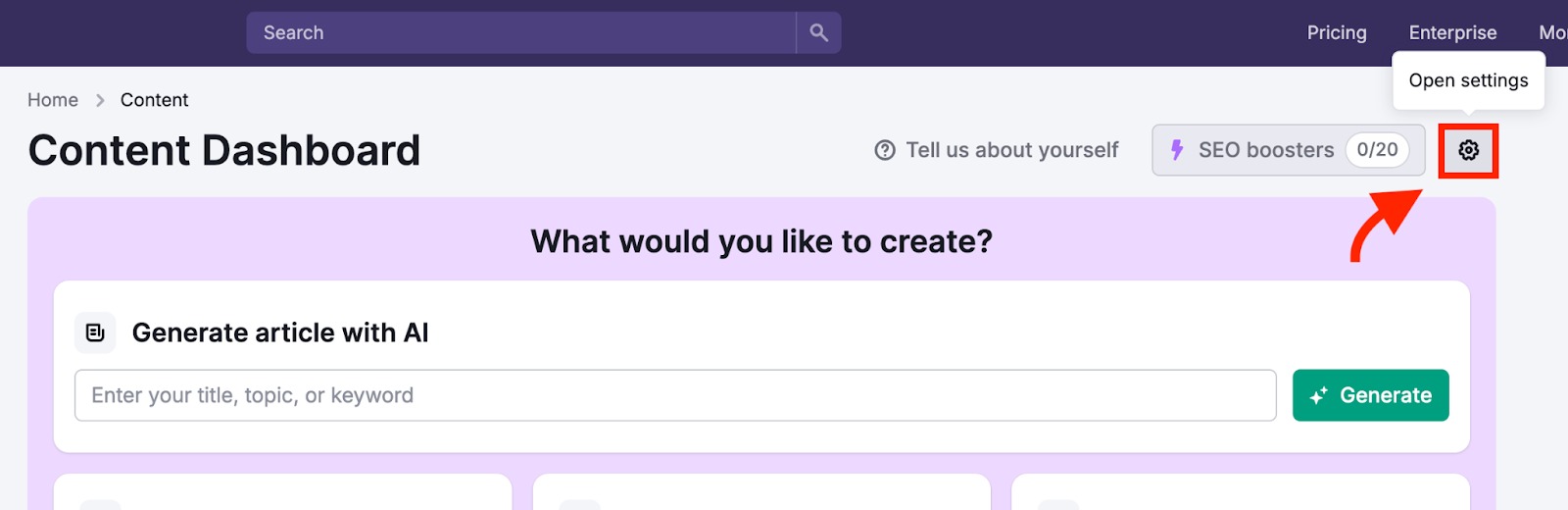1568x510 pixels.
Task: Click the breadcrumb chevron separator after Home
Action: tap(100, 100)
